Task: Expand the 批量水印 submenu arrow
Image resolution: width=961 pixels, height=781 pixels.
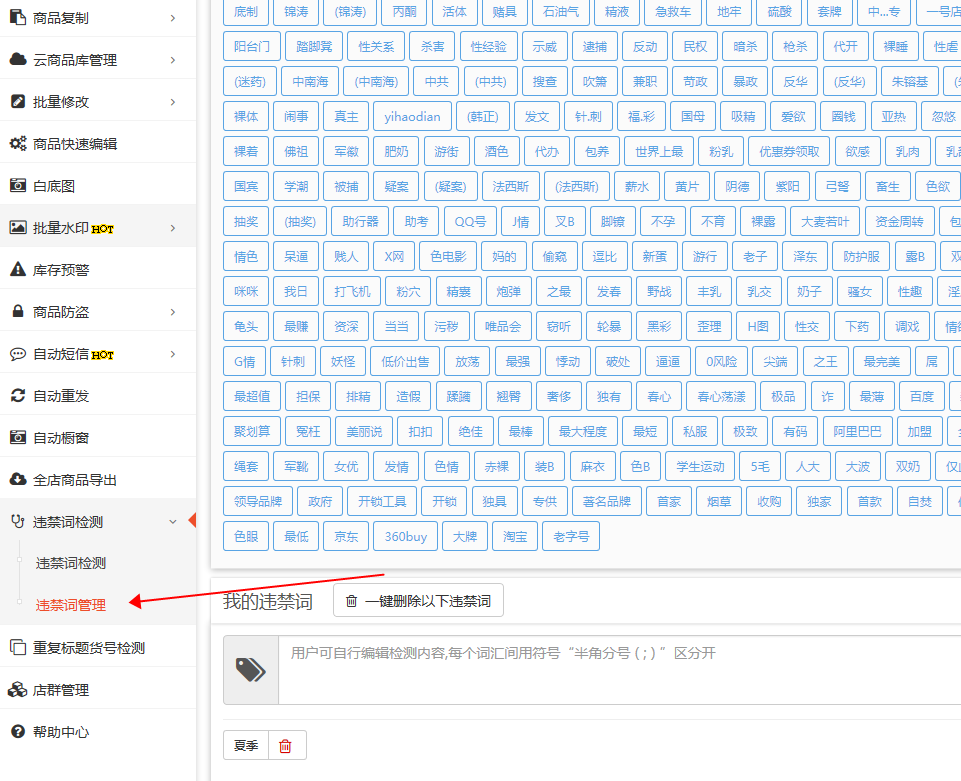Action: pyautogui.click(x=173, y=228)
